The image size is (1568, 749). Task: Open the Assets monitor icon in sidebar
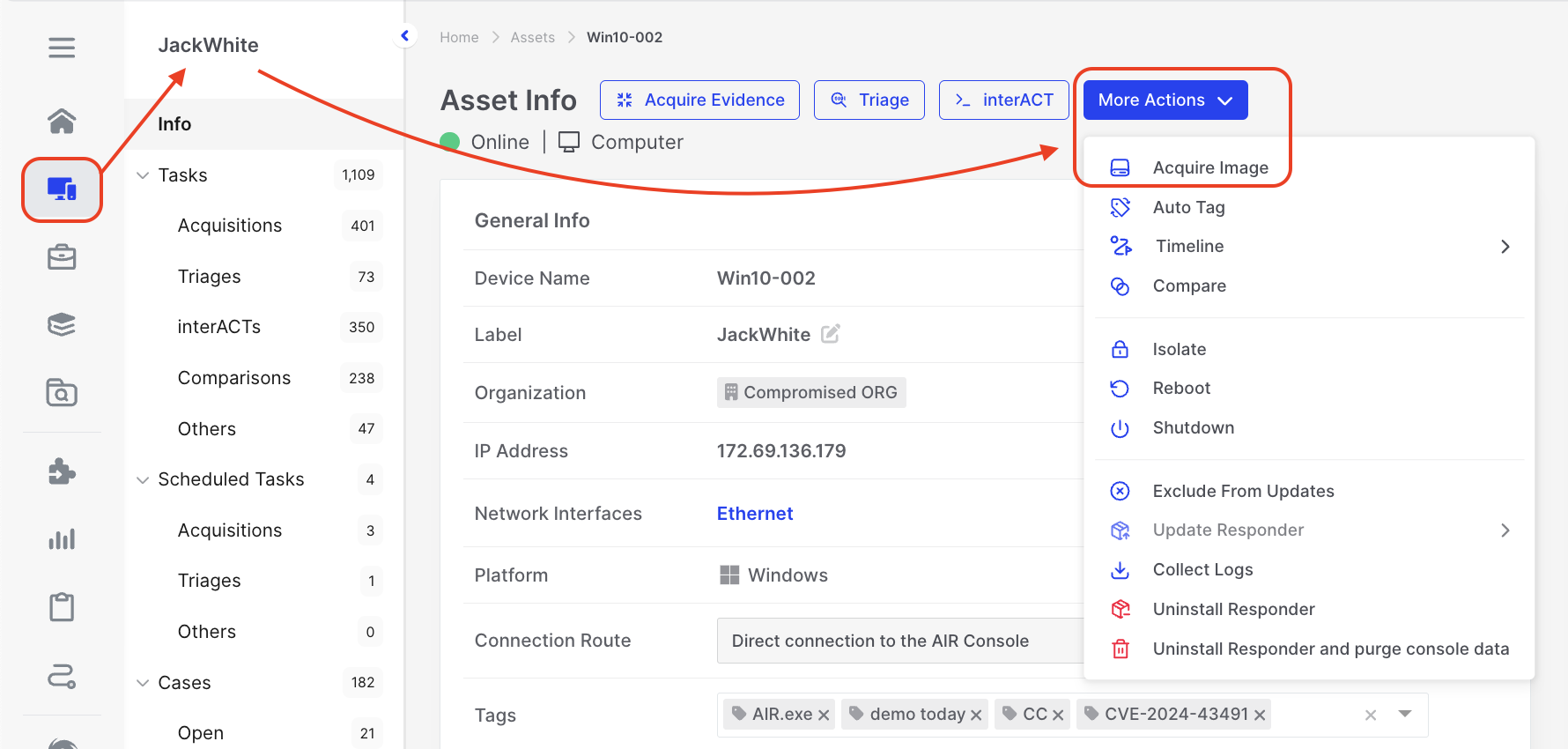pyautogui.click(x=62, y=189)
